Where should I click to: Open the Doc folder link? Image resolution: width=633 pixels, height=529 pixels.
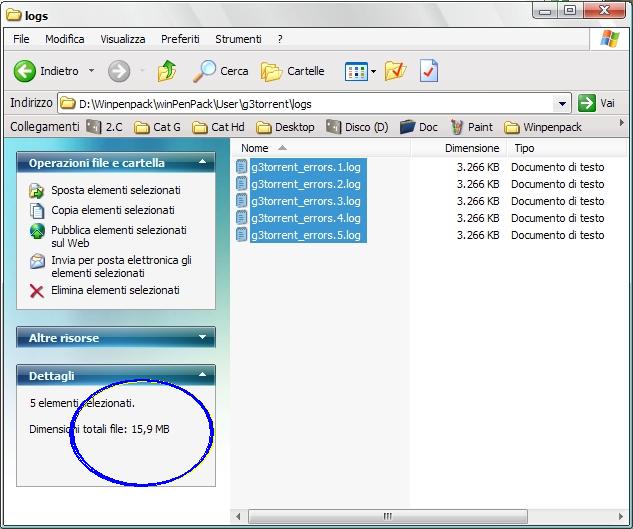(x=418, y=127)
